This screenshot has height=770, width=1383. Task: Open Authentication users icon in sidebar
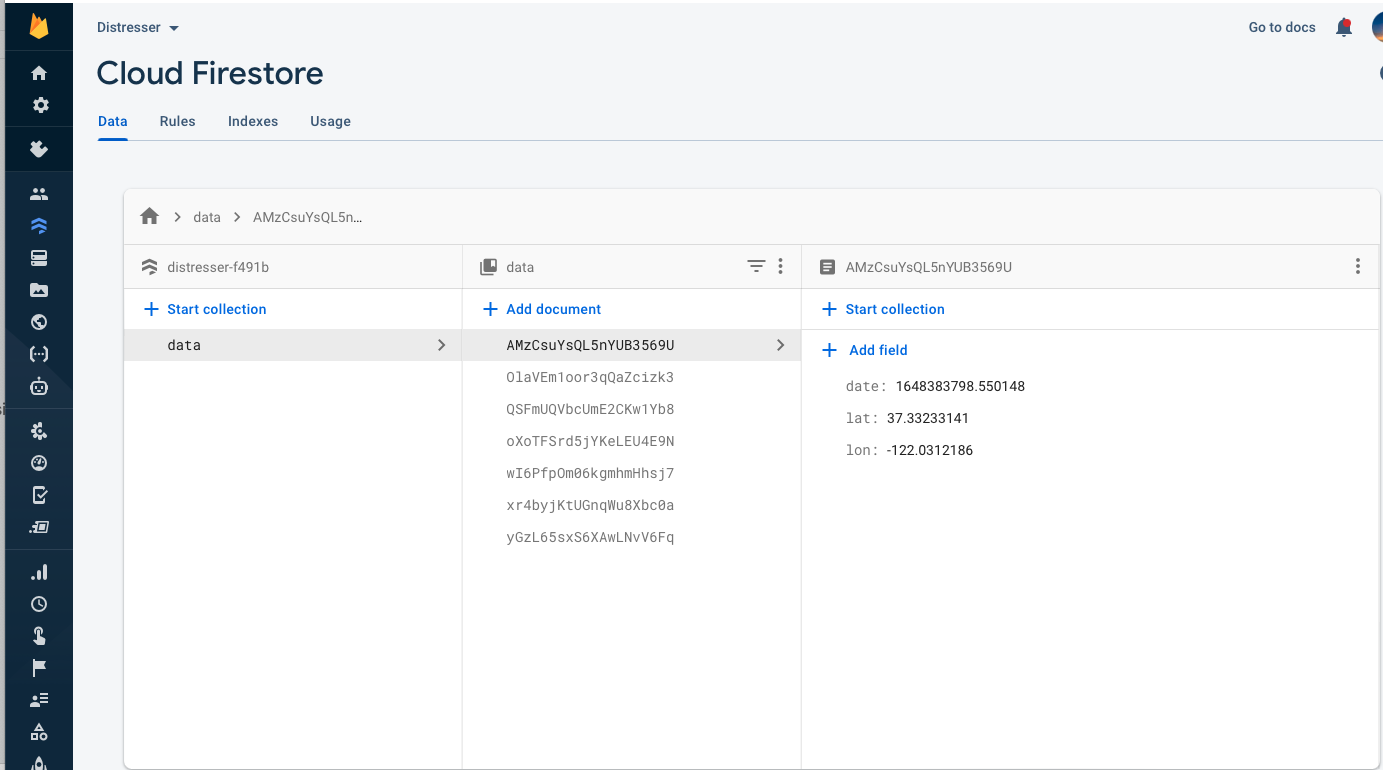[x=39, y=194]
